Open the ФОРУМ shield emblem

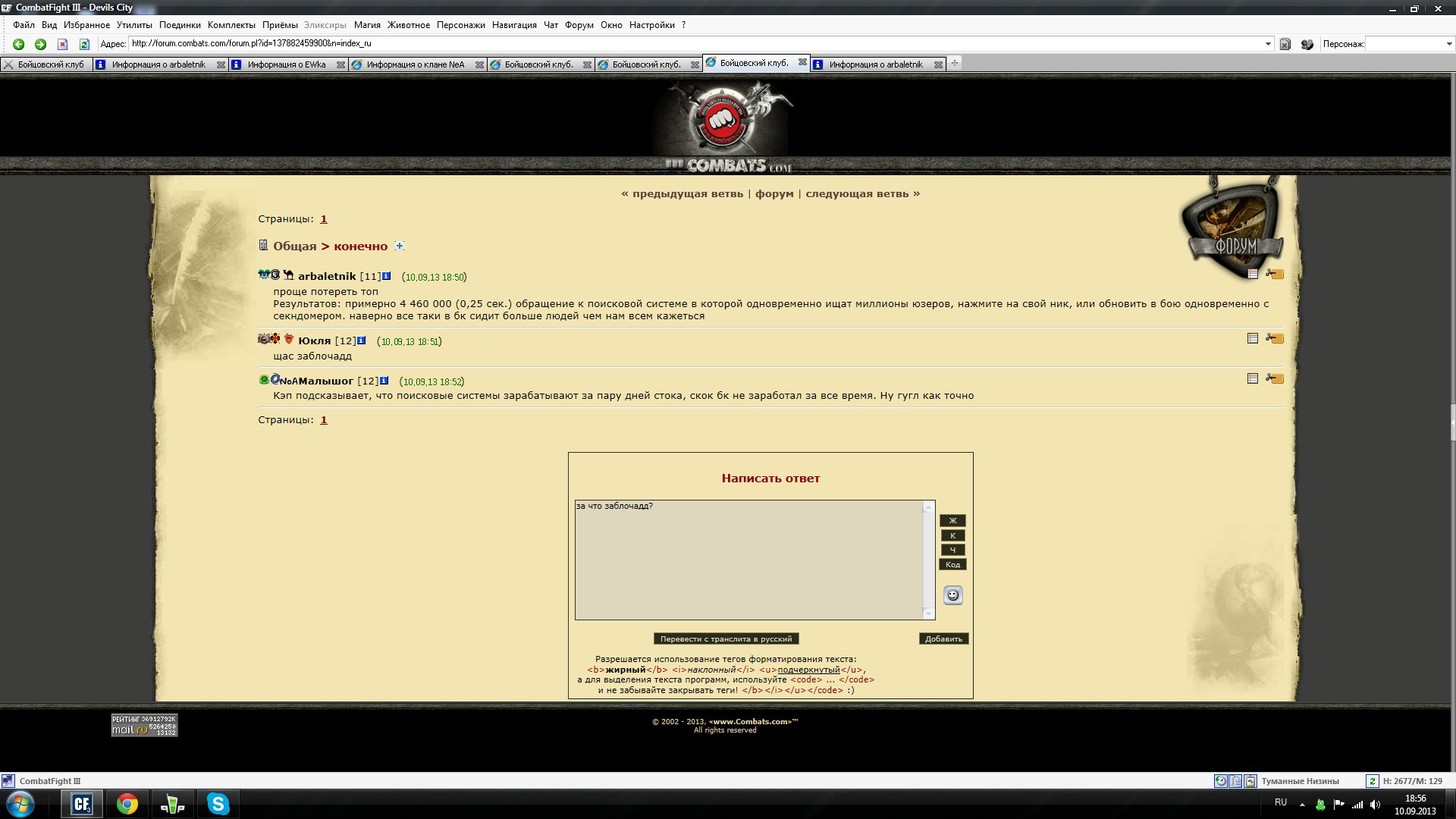point(1232,227)
